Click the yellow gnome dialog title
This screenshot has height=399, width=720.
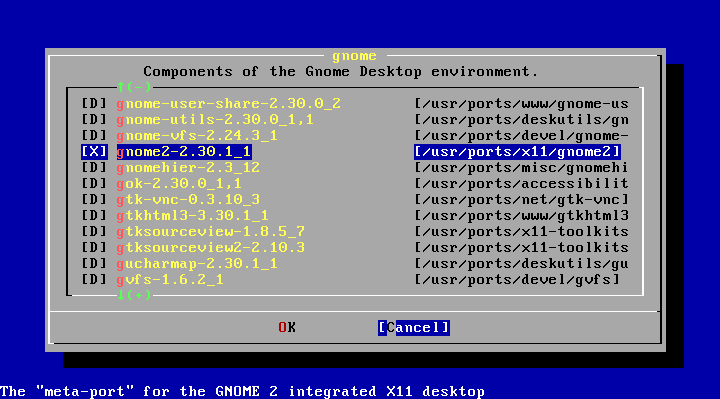[x=354, y=56]
